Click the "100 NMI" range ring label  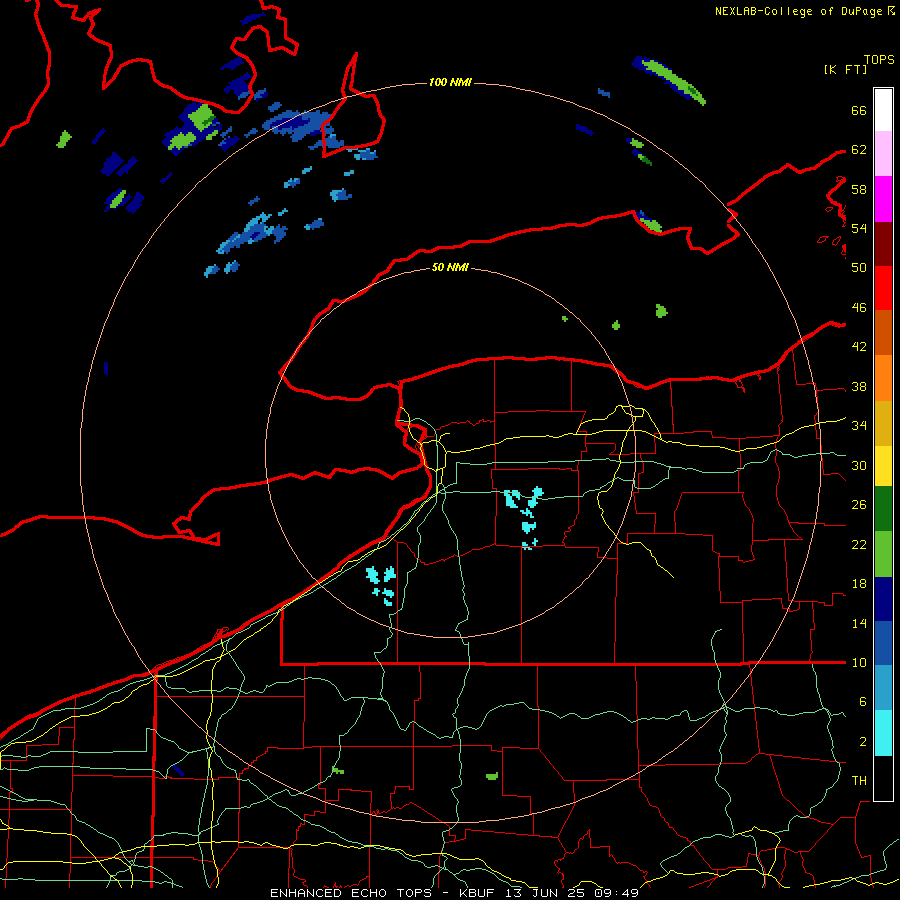(450, 83)
